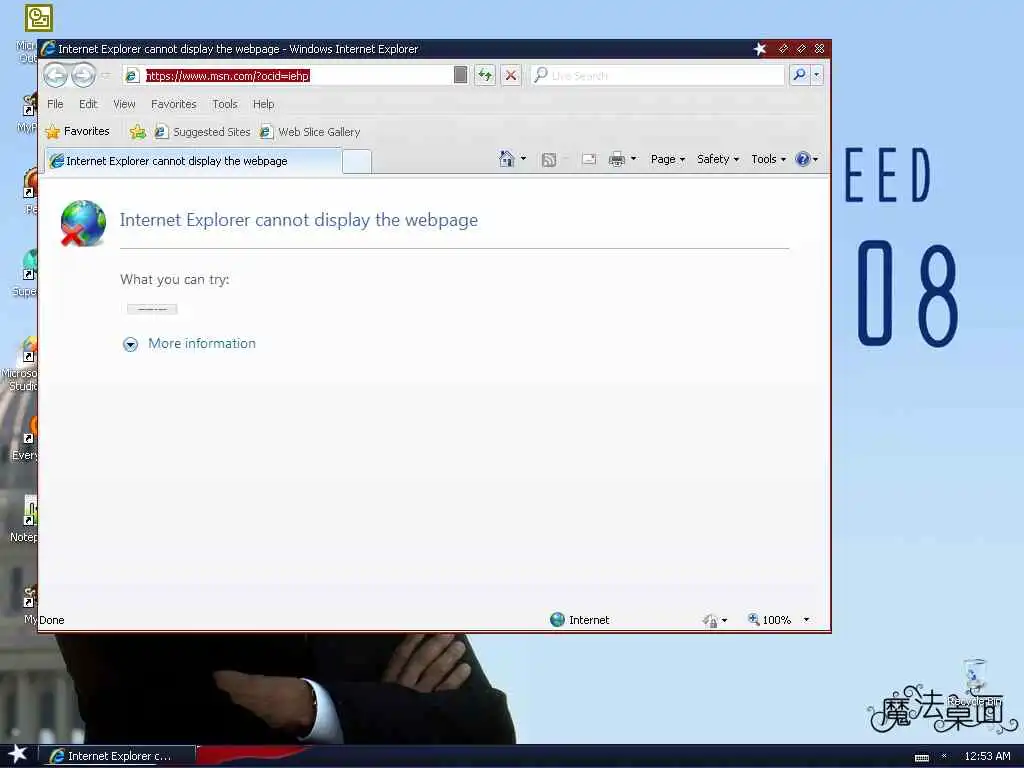The height and width of the screenshot is (768, 1024).
Task: Click the red X Stop button
Action: tap(511, 75)
